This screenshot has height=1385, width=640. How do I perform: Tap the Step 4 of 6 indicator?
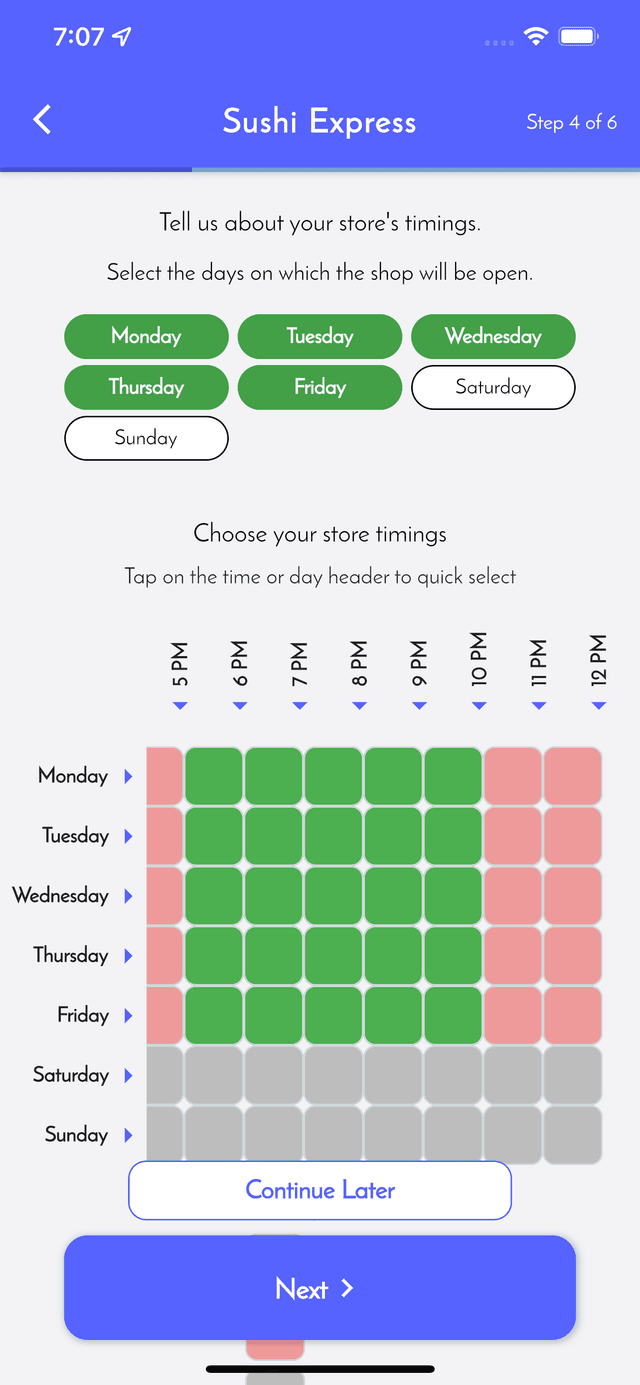coord(571,122)
